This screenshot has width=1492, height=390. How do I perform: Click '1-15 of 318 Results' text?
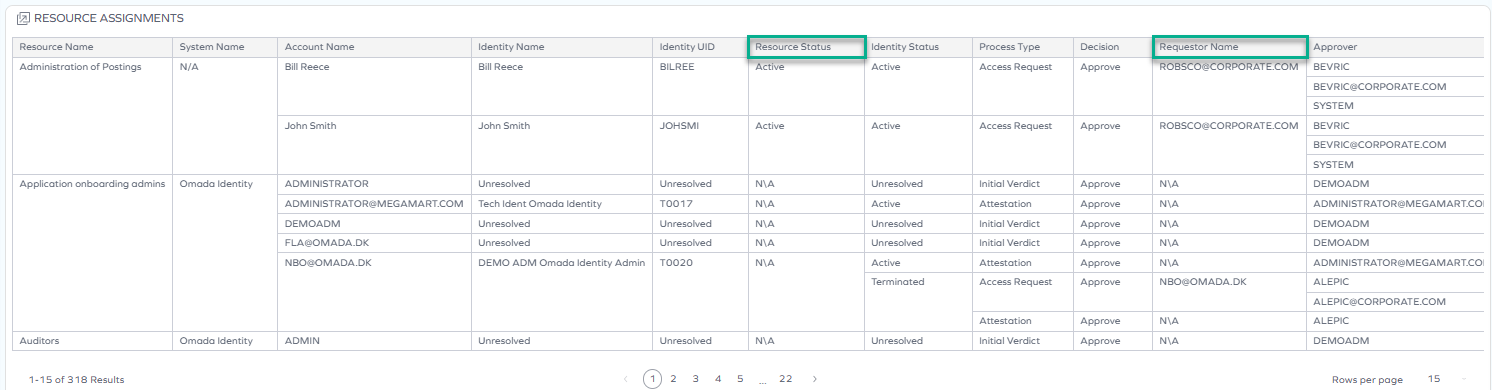click(77, 380)
